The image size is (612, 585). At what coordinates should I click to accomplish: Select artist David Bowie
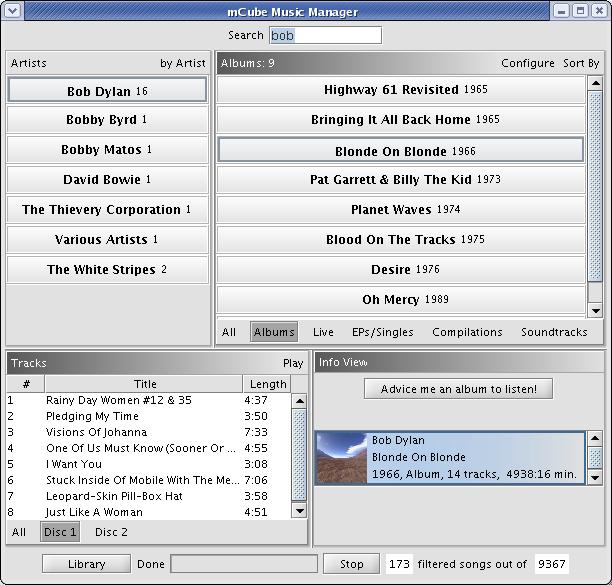tap(107, 180)
